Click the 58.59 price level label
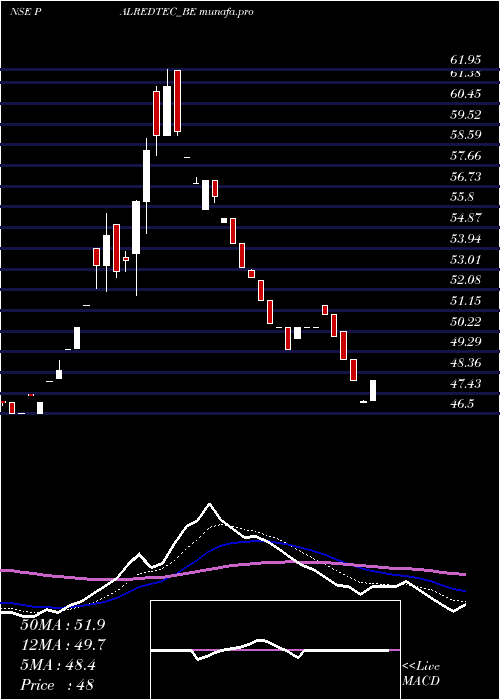 (465, 135)
